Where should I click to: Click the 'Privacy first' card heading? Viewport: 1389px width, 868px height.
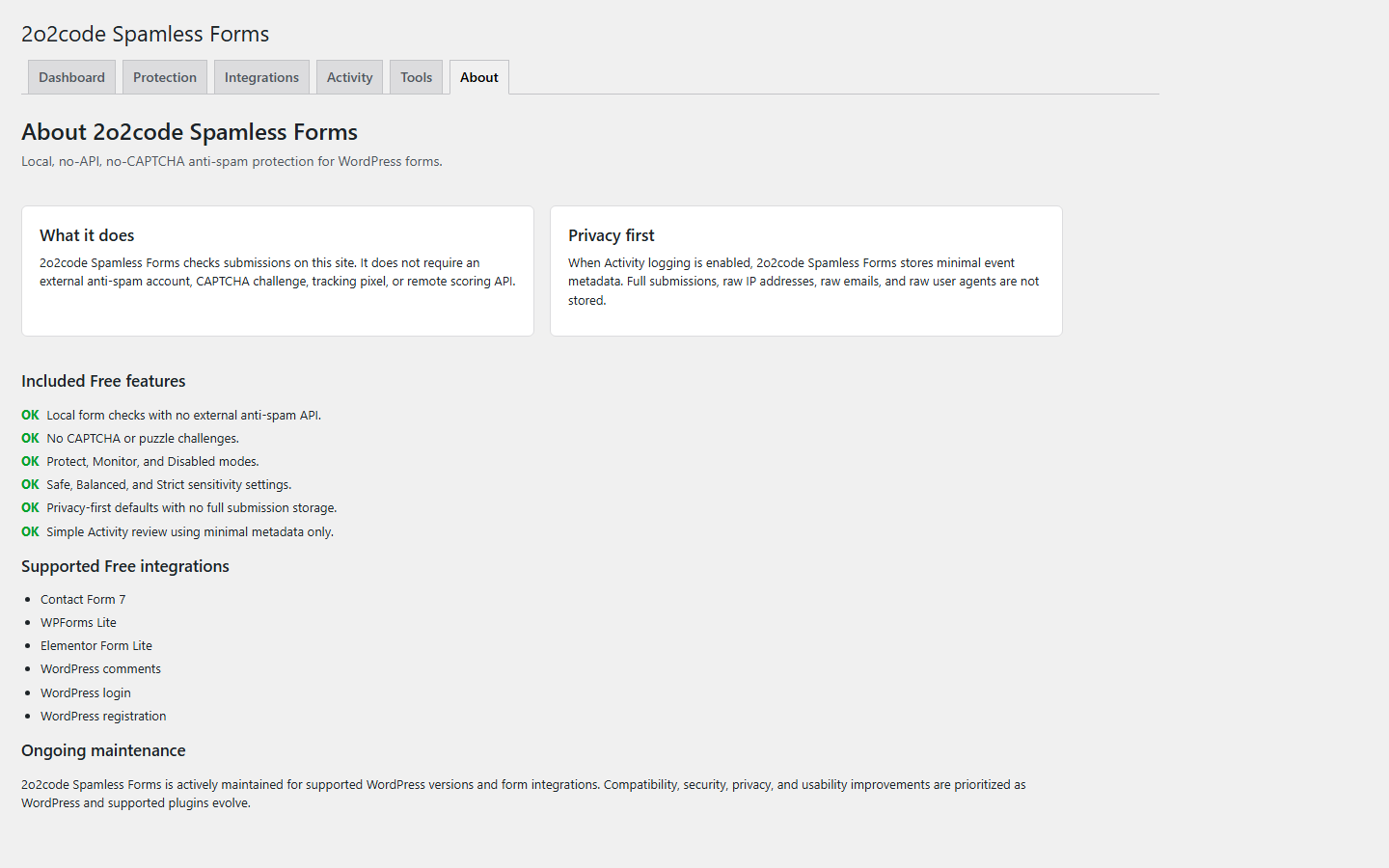point(612,235)
